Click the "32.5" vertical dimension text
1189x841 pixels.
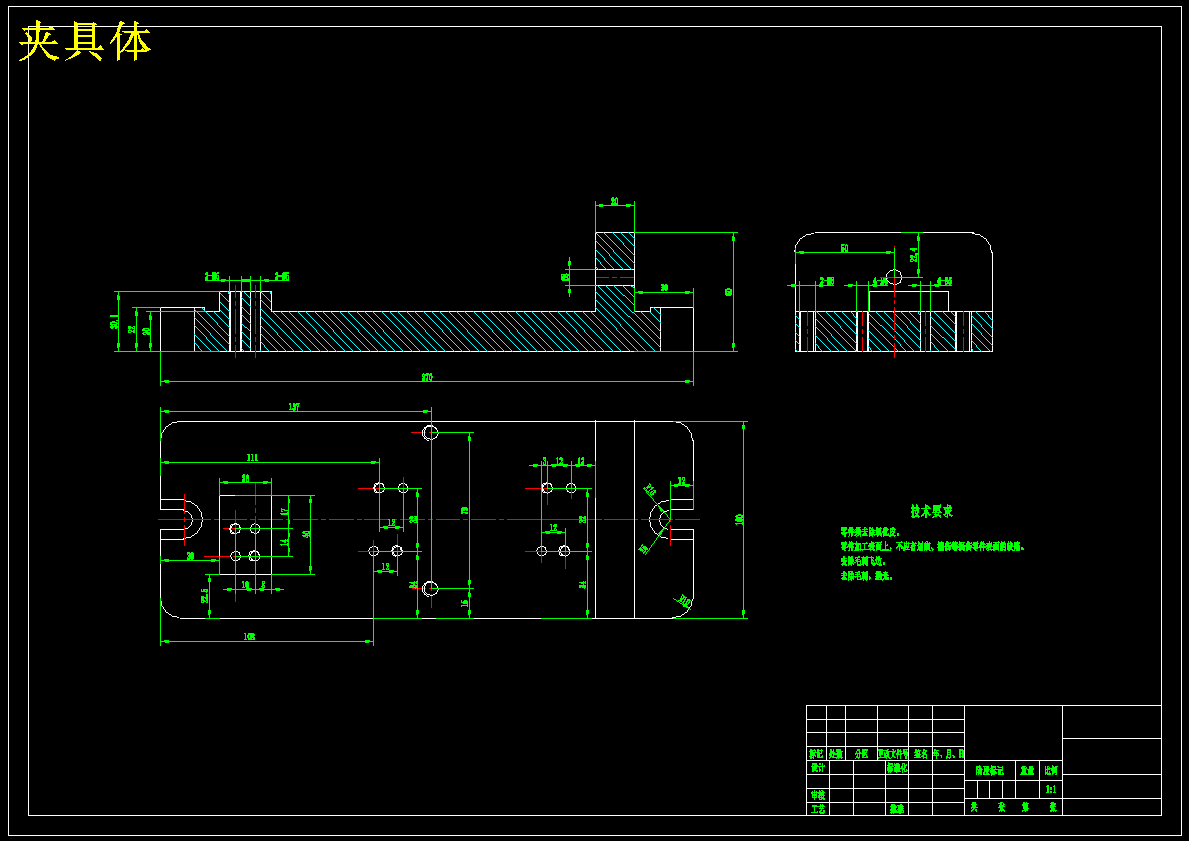pos(205,596)
